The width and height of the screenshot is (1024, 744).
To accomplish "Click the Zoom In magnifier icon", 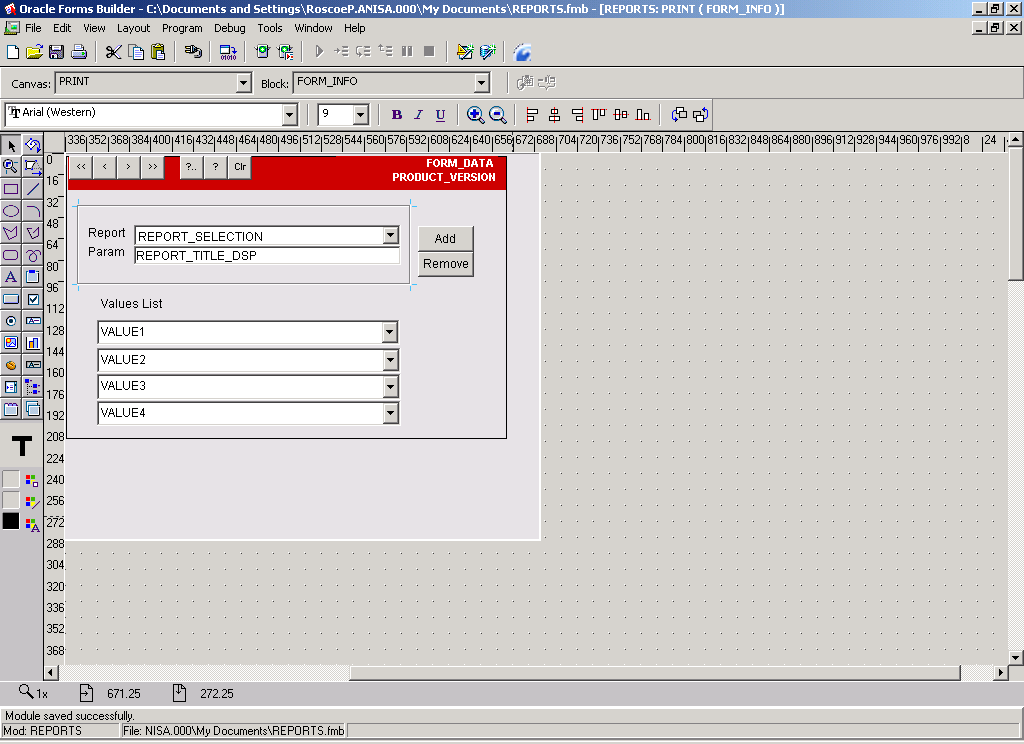I will 475,115.
